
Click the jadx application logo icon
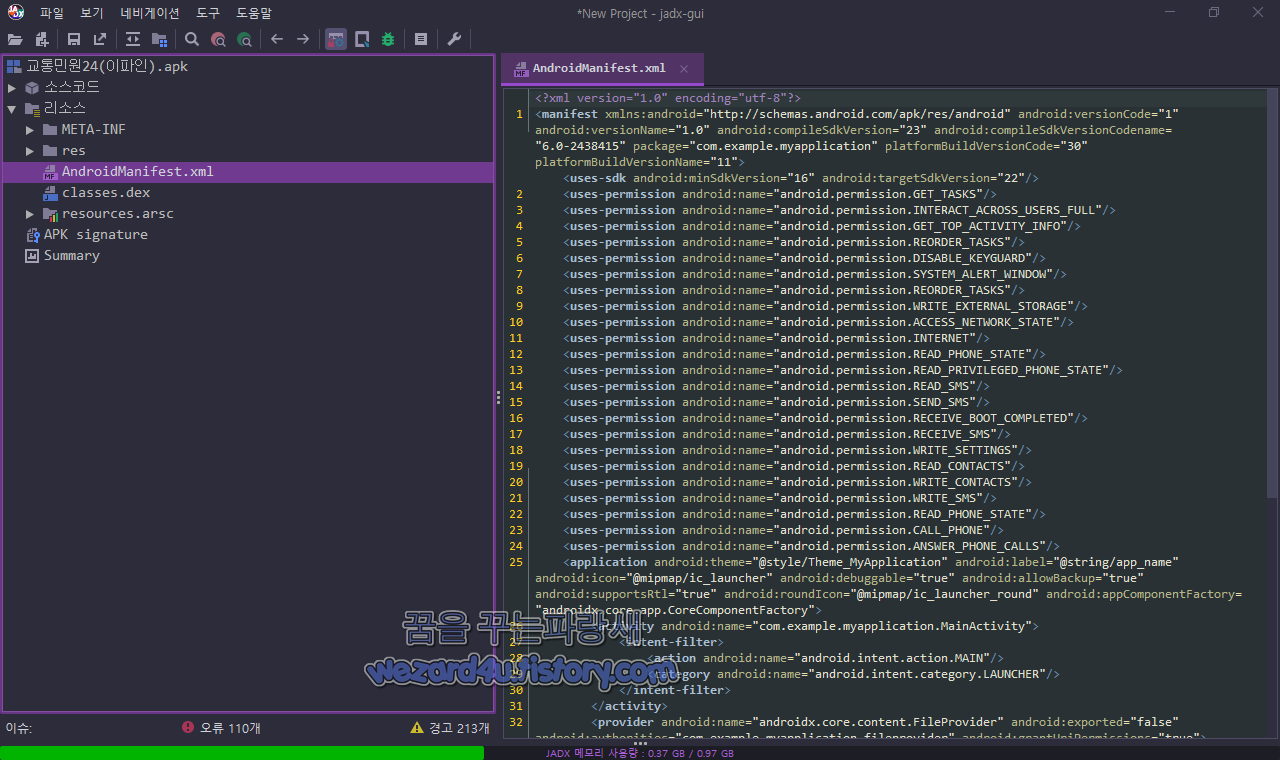click(16, 13)
